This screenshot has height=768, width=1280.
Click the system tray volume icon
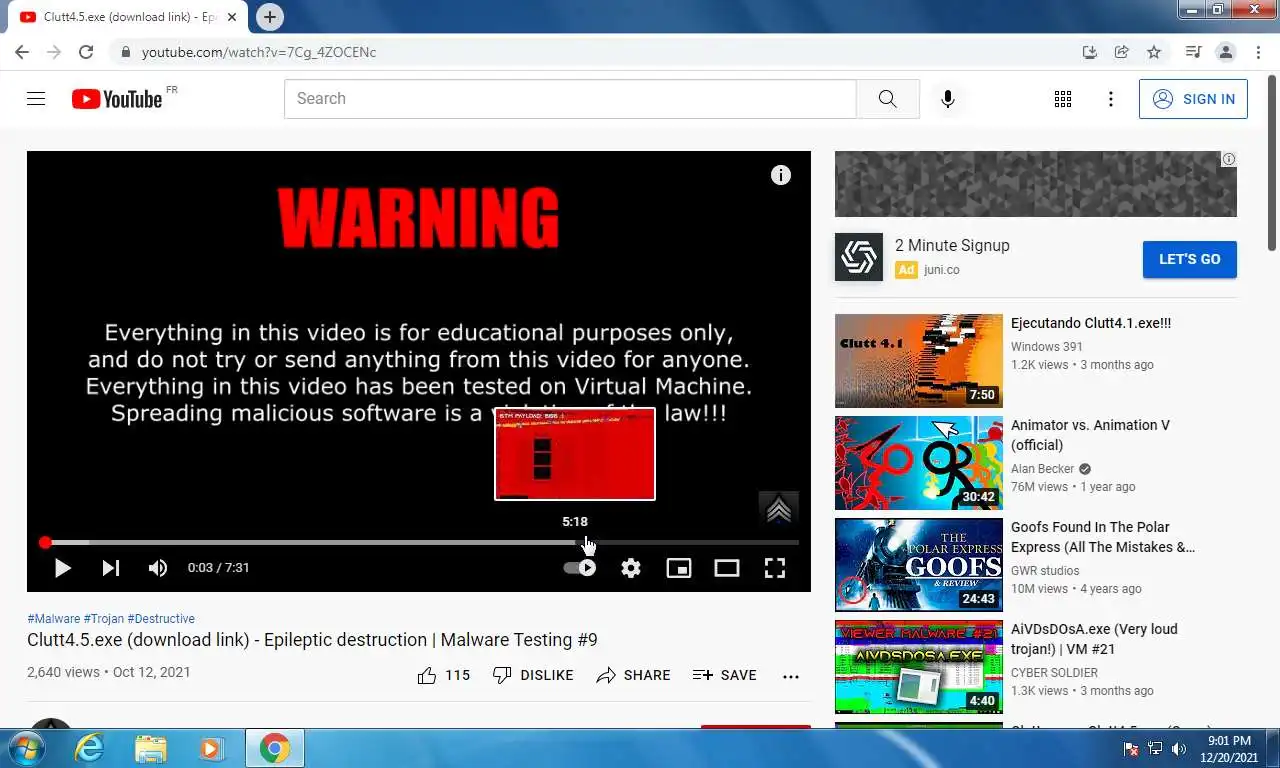click(x=1179, y=748)
